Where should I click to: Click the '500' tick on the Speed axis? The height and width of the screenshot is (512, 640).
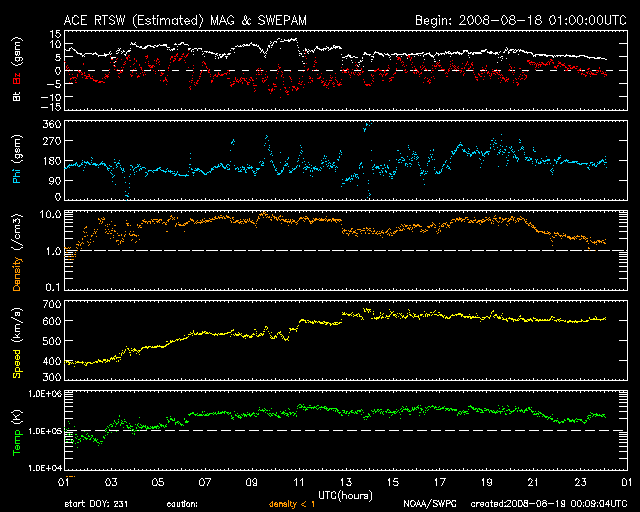(x=52, y=341)
